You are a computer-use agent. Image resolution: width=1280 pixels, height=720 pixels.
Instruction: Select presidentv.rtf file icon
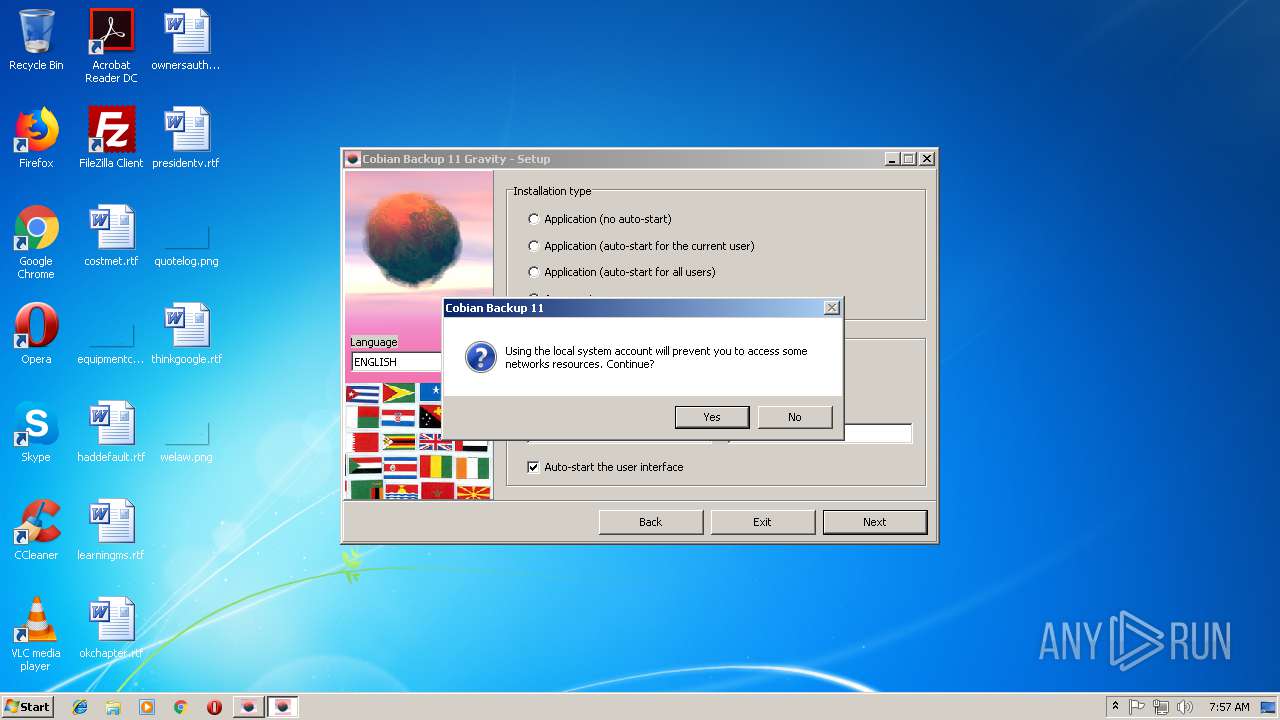coord(186,138)
